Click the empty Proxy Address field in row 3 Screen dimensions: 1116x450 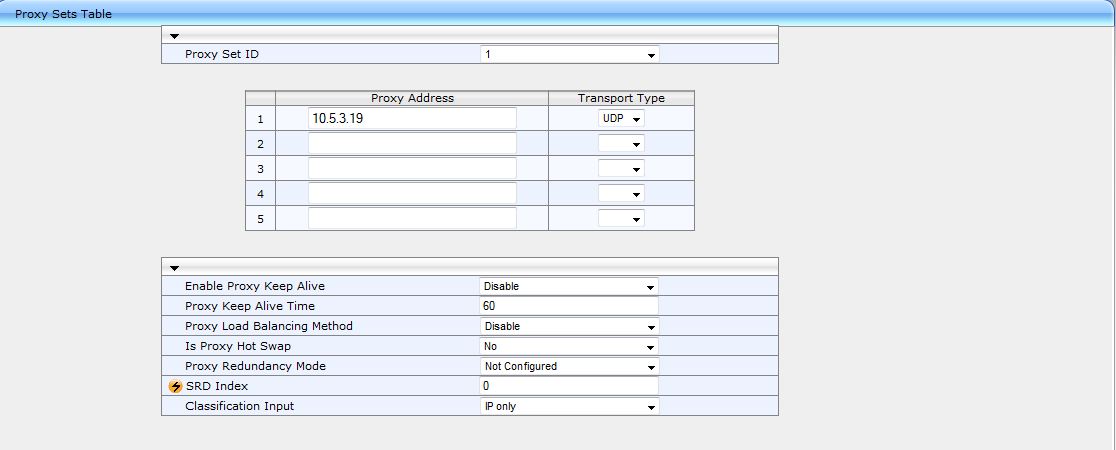[412, 168]
